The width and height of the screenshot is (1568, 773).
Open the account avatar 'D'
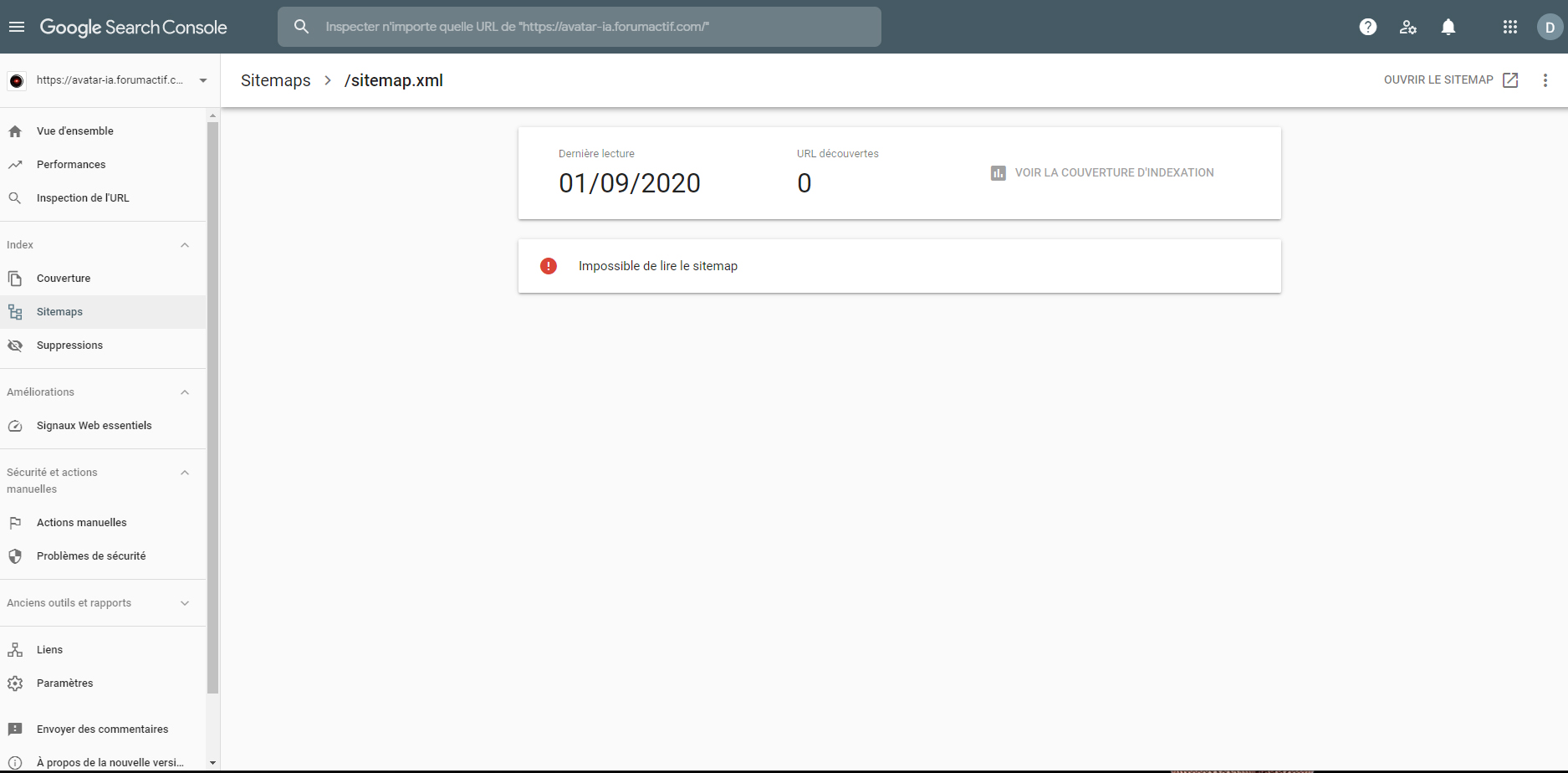1550,27
